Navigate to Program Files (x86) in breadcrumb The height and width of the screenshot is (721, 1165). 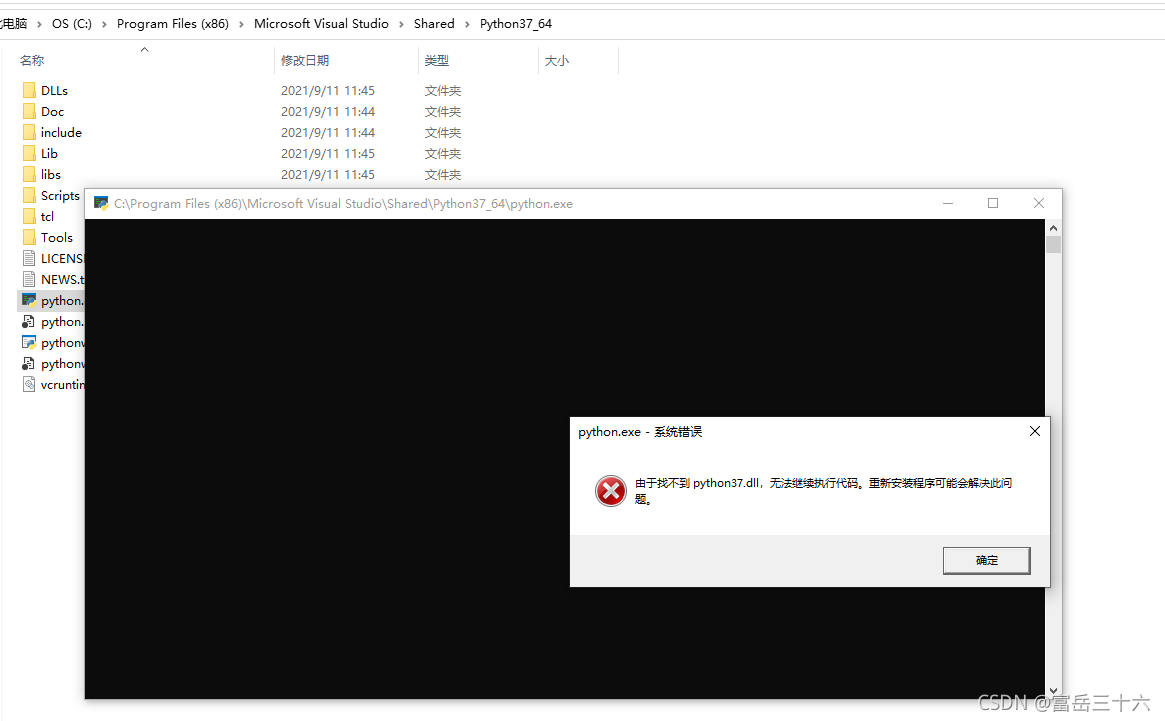click(172, 24)
